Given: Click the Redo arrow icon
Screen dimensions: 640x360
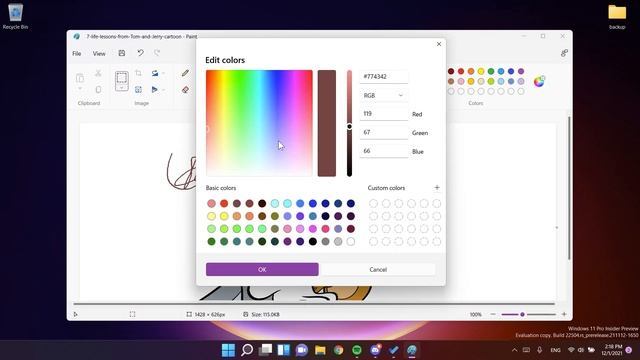Looking at the screenshot, I should (x=157, y=53).
